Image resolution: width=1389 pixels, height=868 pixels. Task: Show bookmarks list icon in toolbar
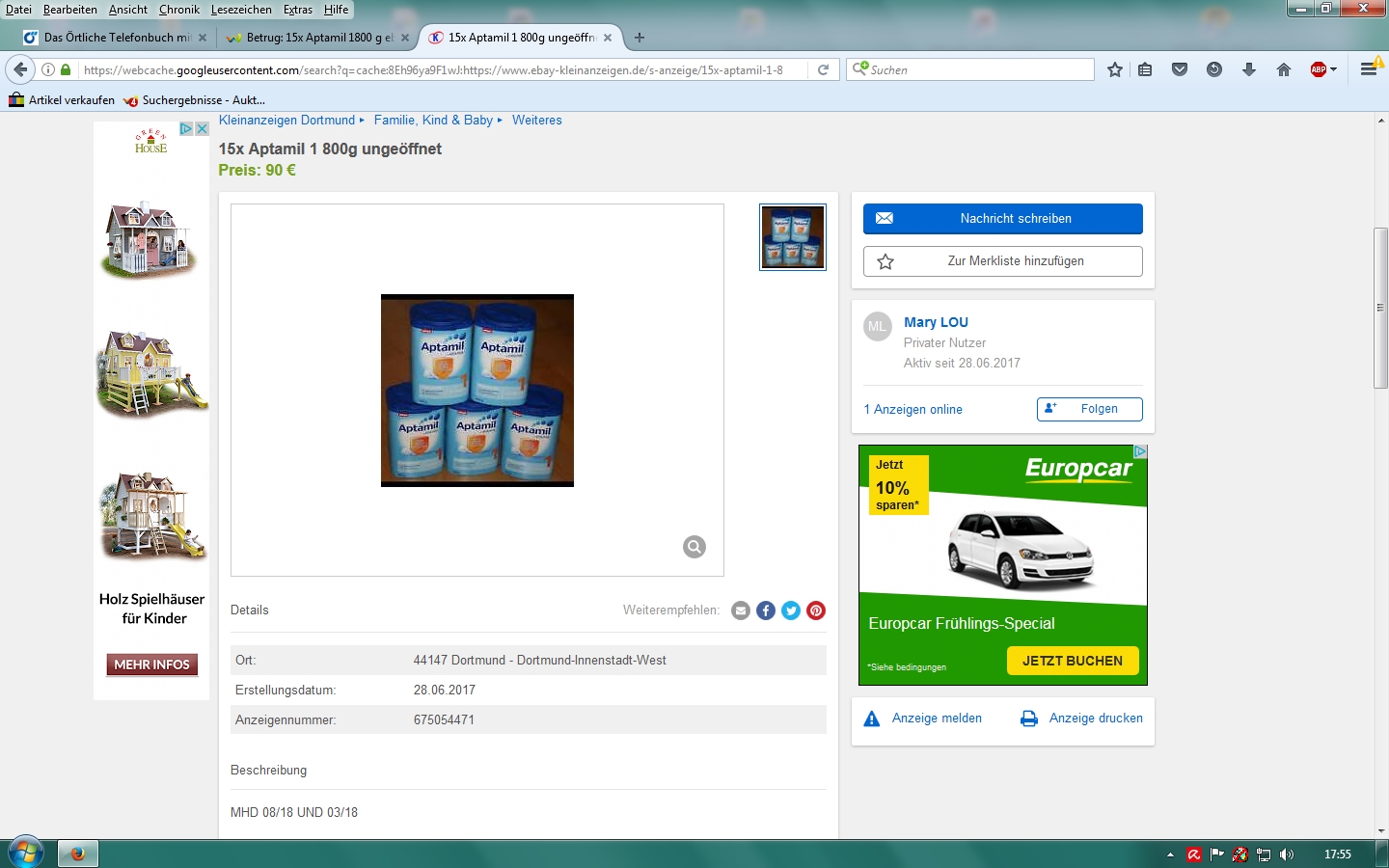click(1145, 69)
